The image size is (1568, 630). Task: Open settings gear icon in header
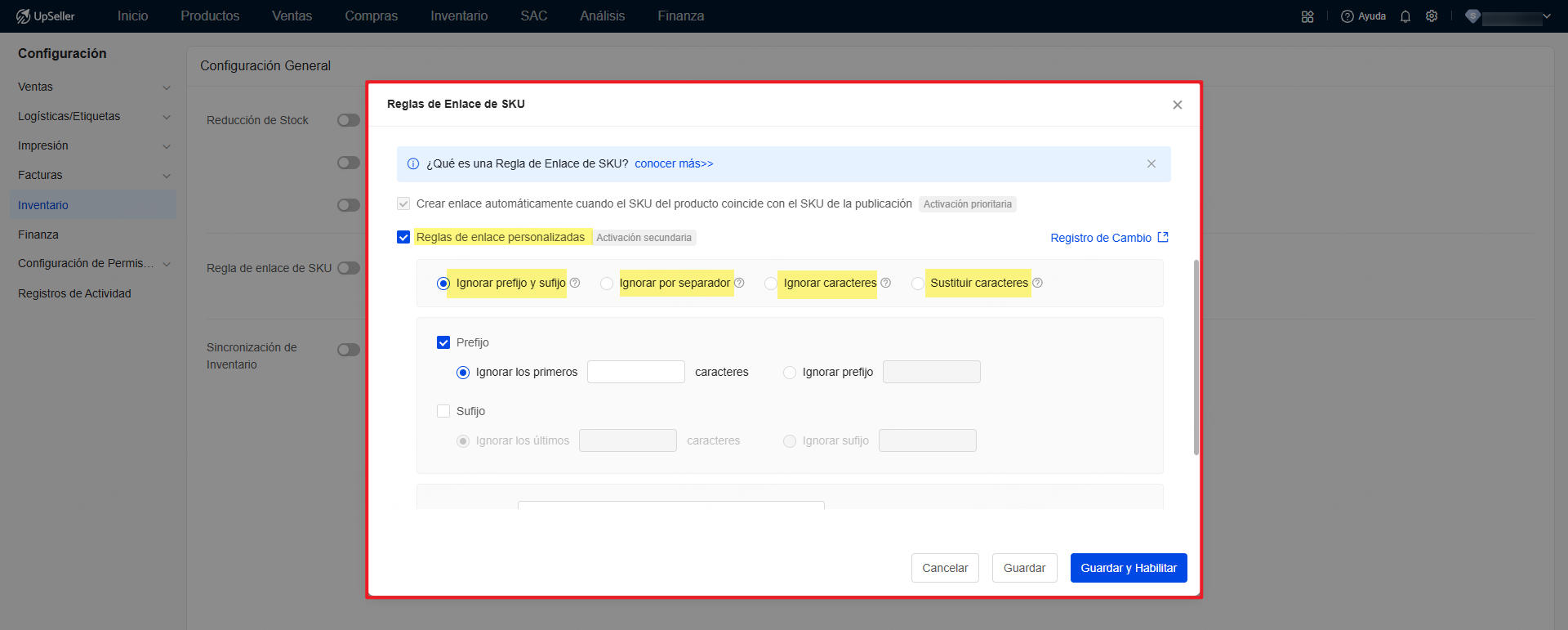click(x=1431, y=16)
